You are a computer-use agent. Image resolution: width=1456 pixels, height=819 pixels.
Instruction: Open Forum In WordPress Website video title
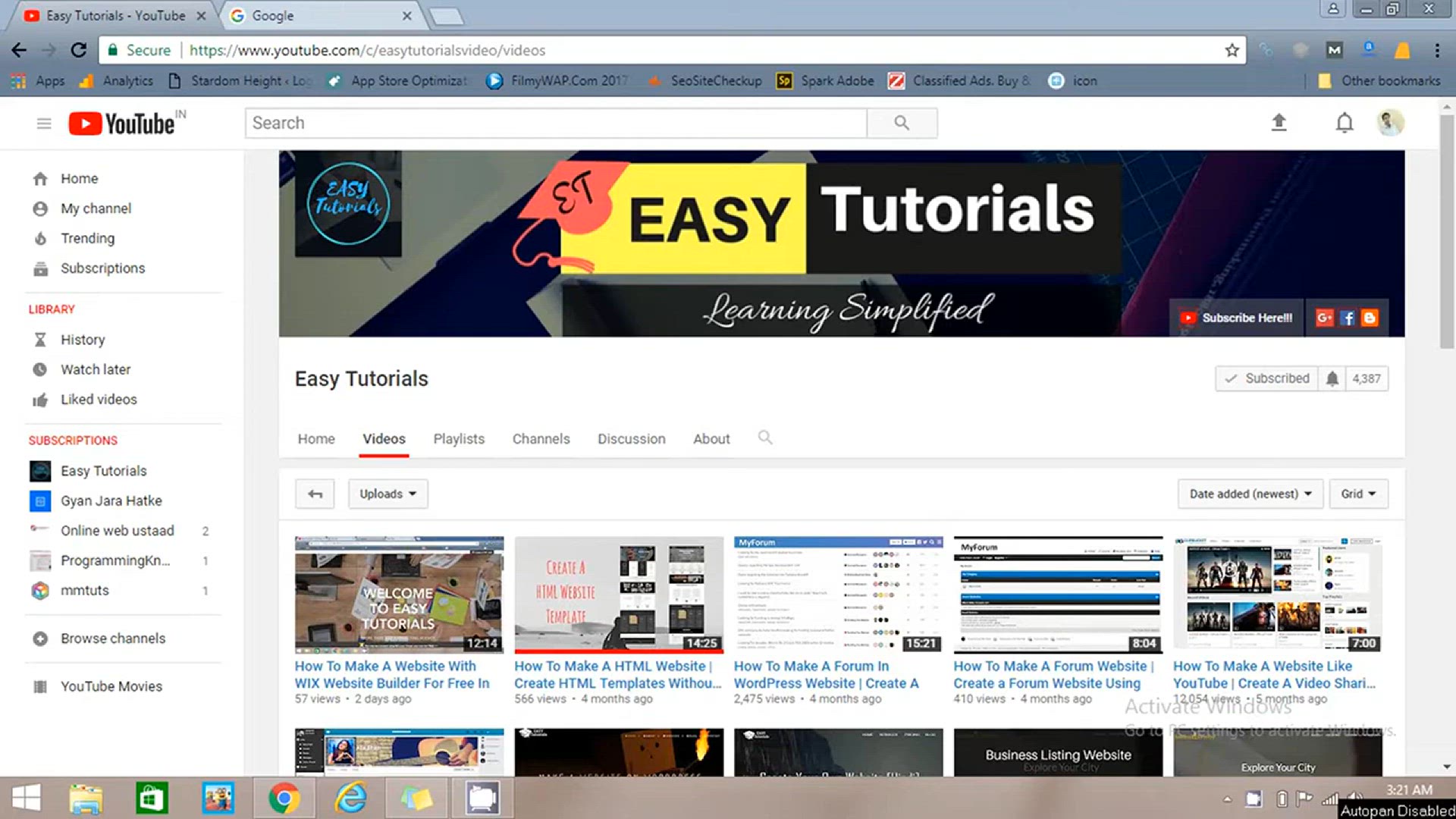826,674
